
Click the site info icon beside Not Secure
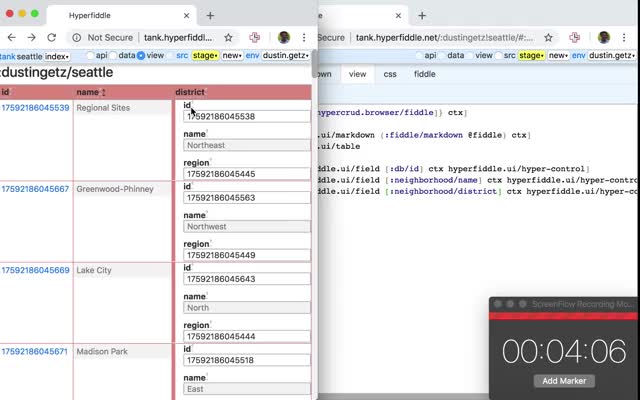[76, 37]
